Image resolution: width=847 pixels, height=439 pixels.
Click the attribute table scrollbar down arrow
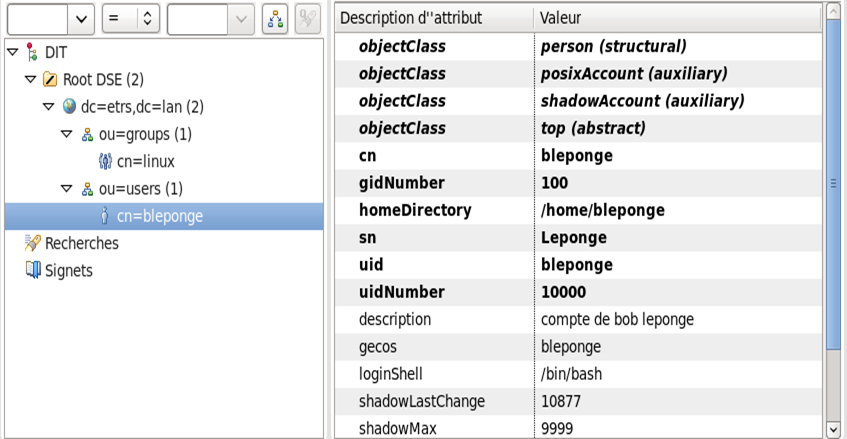pos(834,428)
